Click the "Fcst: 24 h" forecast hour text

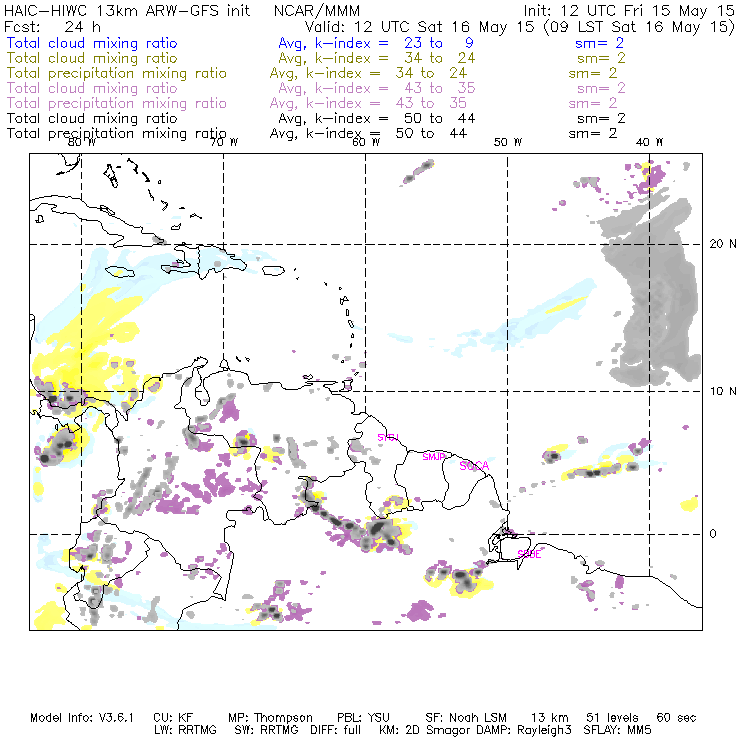click(52, 26)
